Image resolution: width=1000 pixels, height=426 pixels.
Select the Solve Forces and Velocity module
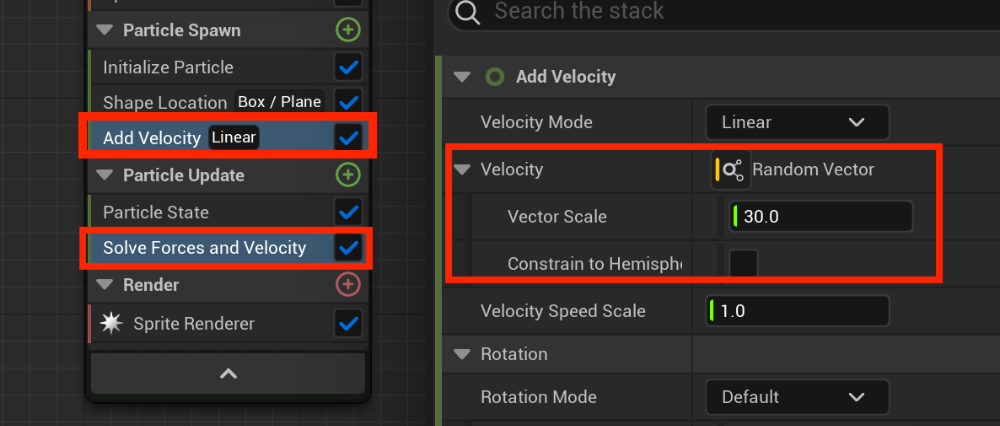[x=204, y=248]
